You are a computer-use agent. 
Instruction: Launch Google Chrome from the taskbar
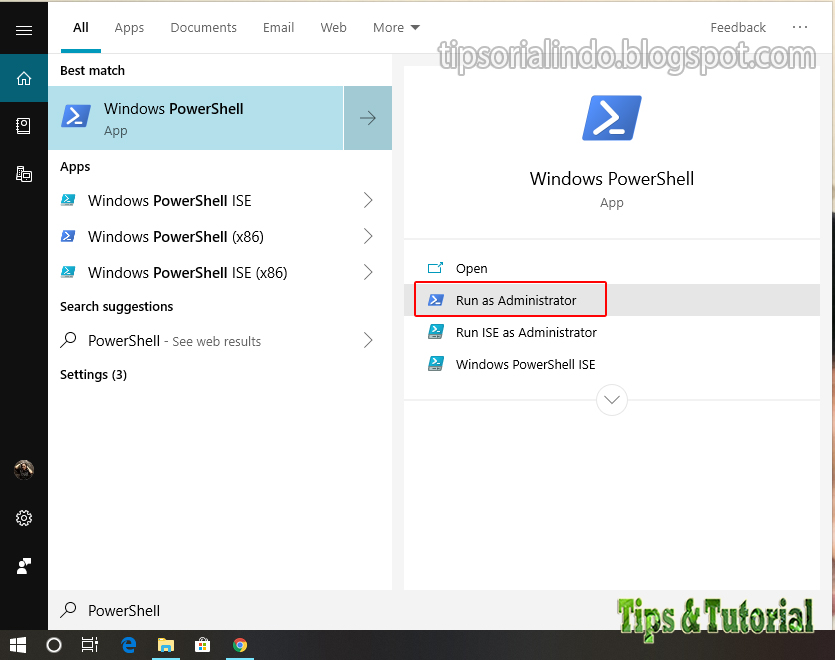point(240,645)
